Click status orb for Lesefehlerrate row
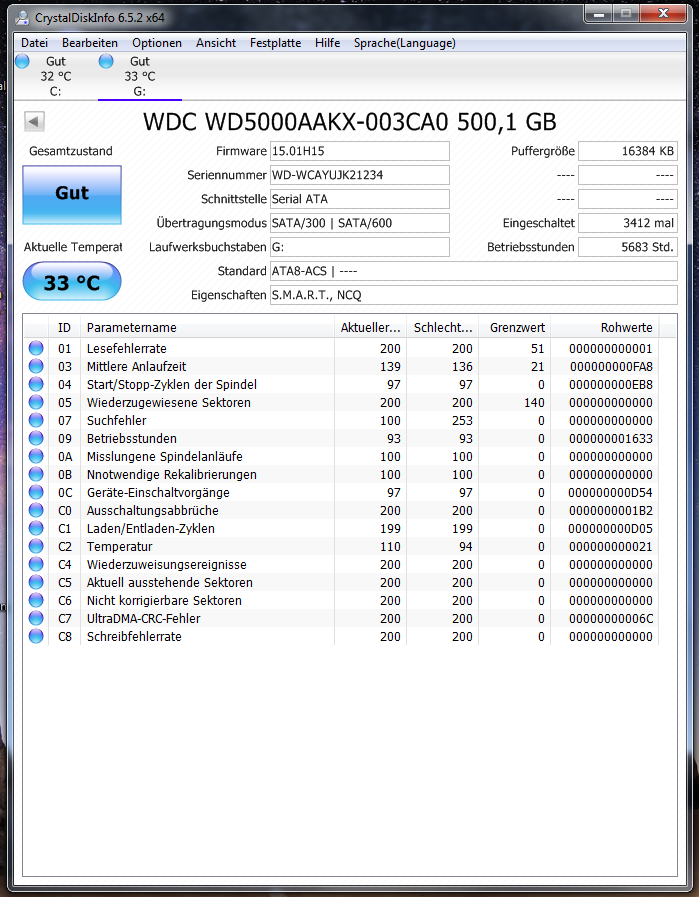 point(36,348)
